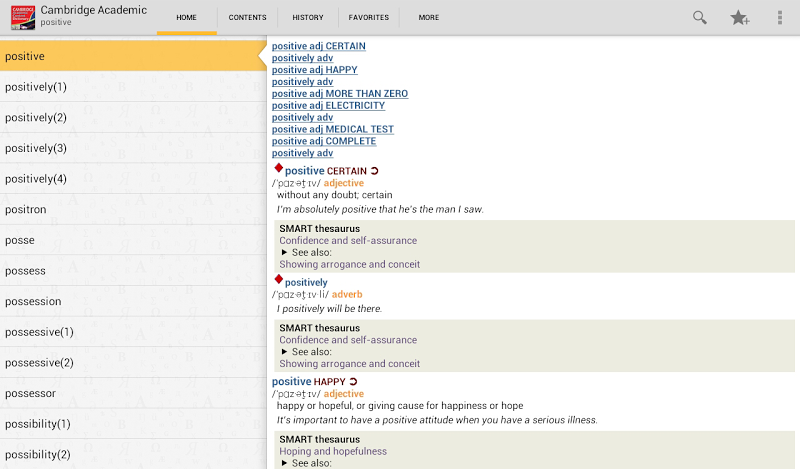The image size is (800, 469).
Task: Tap the Cambridge dictionary app icon
Action: point(23,18)
